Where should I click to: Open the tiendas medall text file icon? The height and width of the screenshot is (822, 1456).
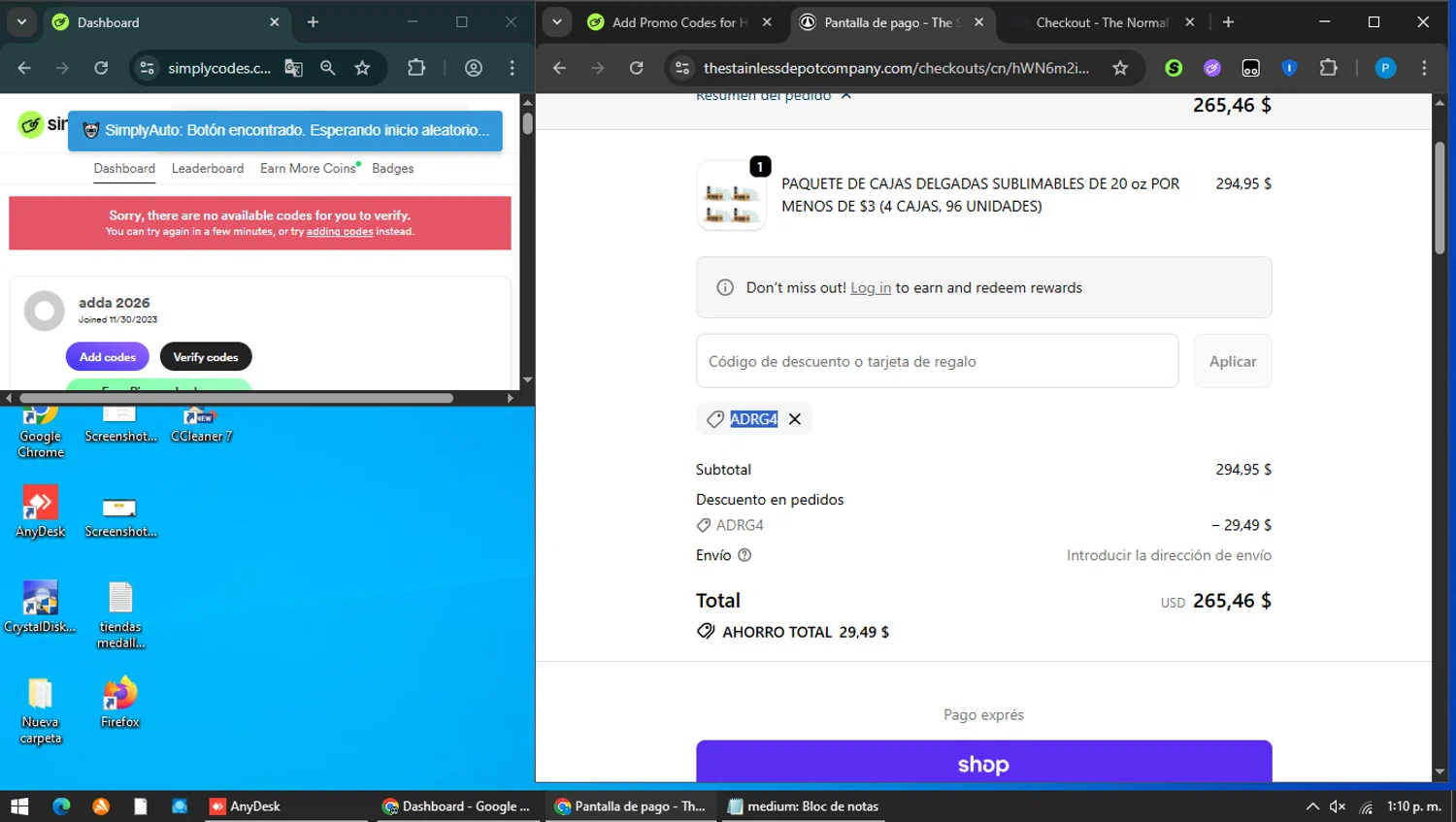click(120, 615)
